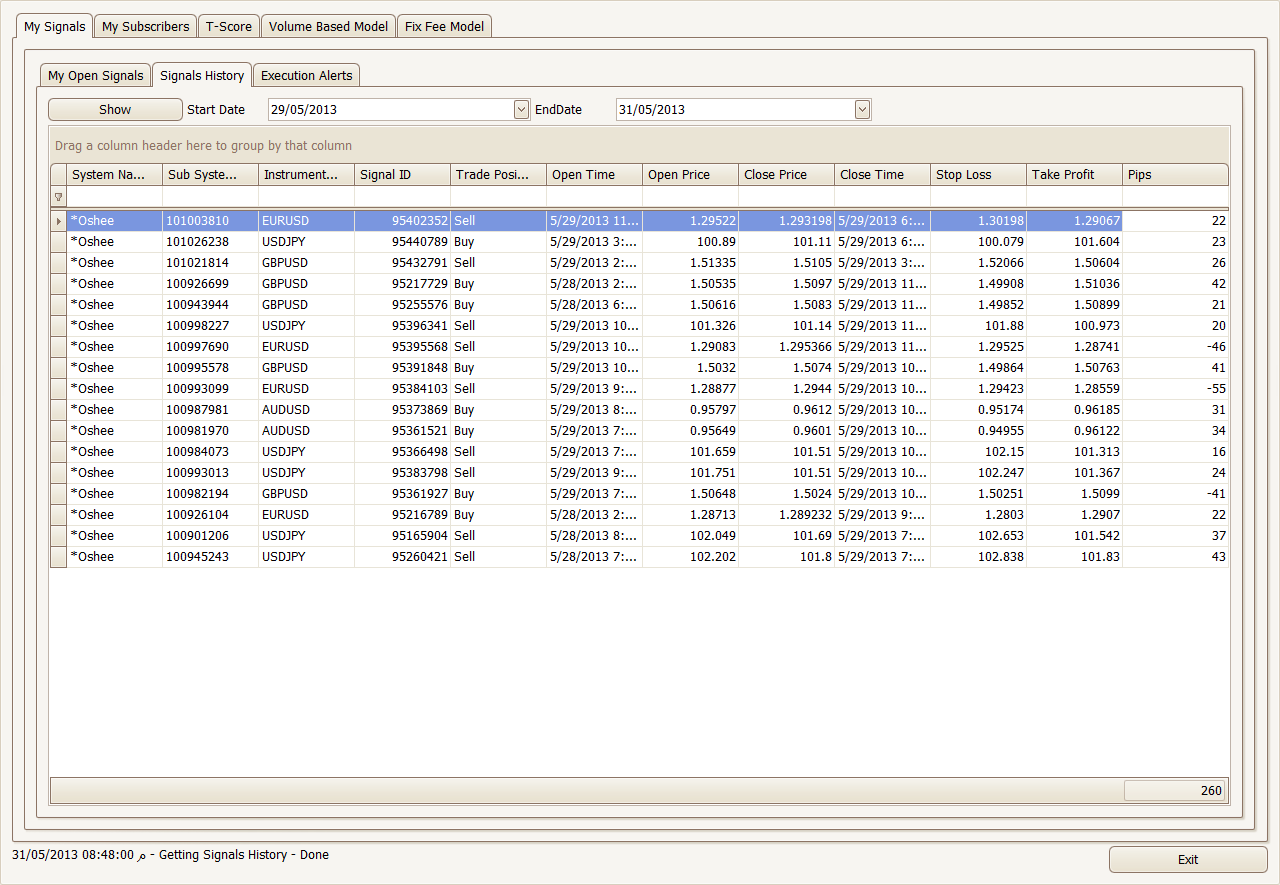1280x885 pixels.
Task: Click row selector for 100945243 row
Action: coord(58,557)
